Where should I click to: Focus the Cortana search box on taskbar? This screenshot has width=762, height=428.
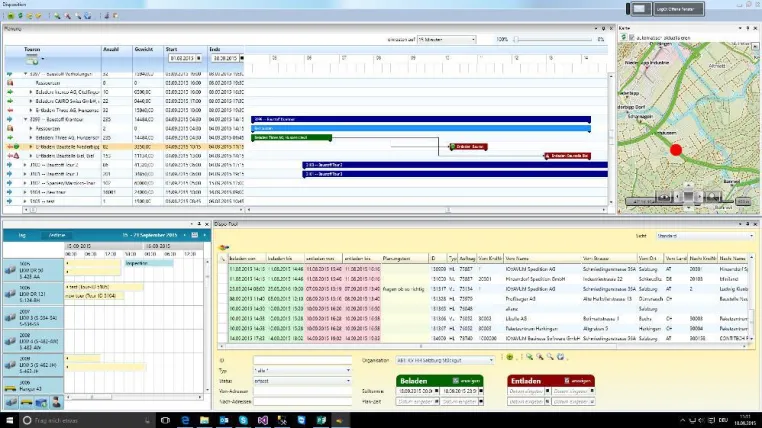pos(86,420)
